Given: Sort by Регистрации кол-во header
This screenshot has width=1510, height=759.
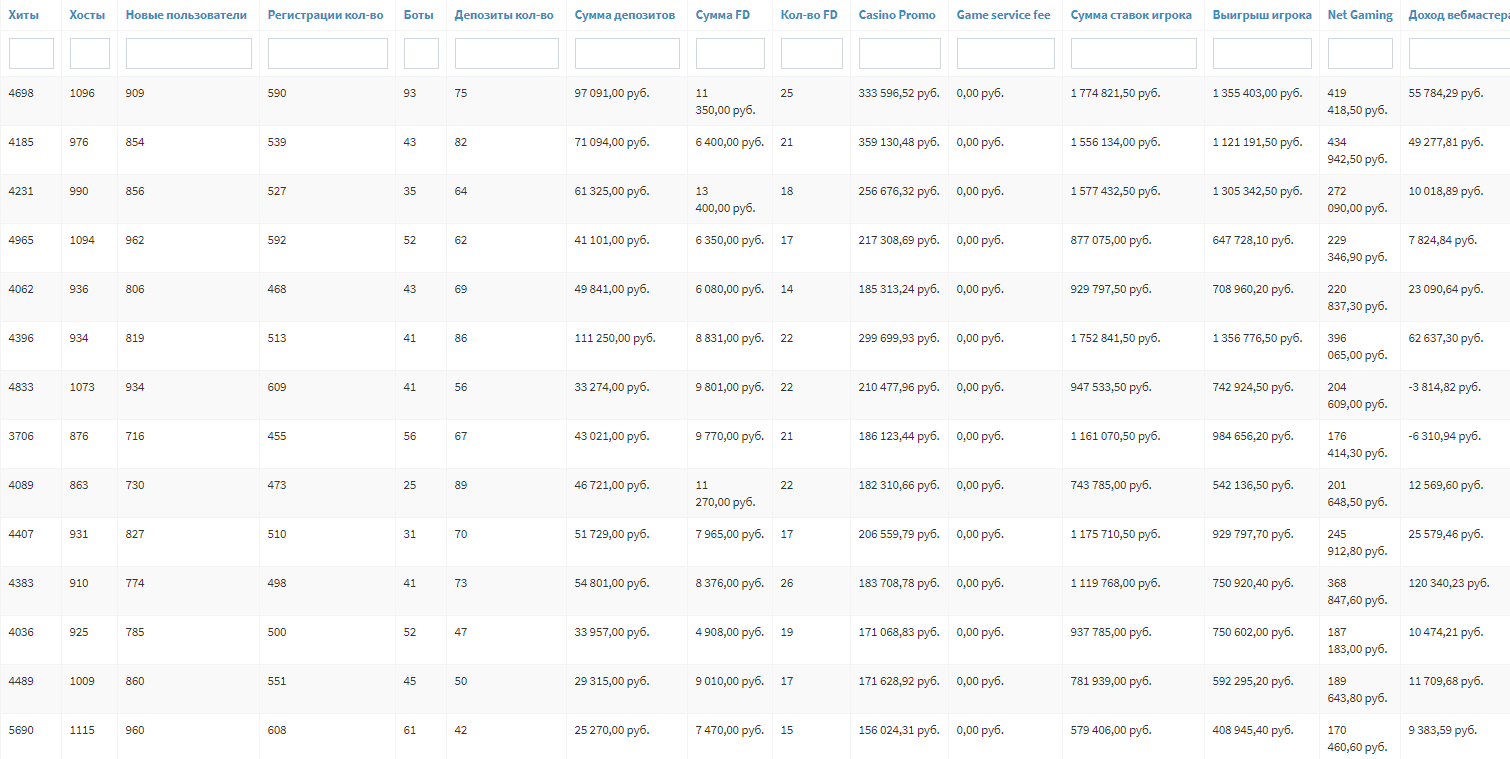Looking at the screenshot, I should tap(325, 15).
